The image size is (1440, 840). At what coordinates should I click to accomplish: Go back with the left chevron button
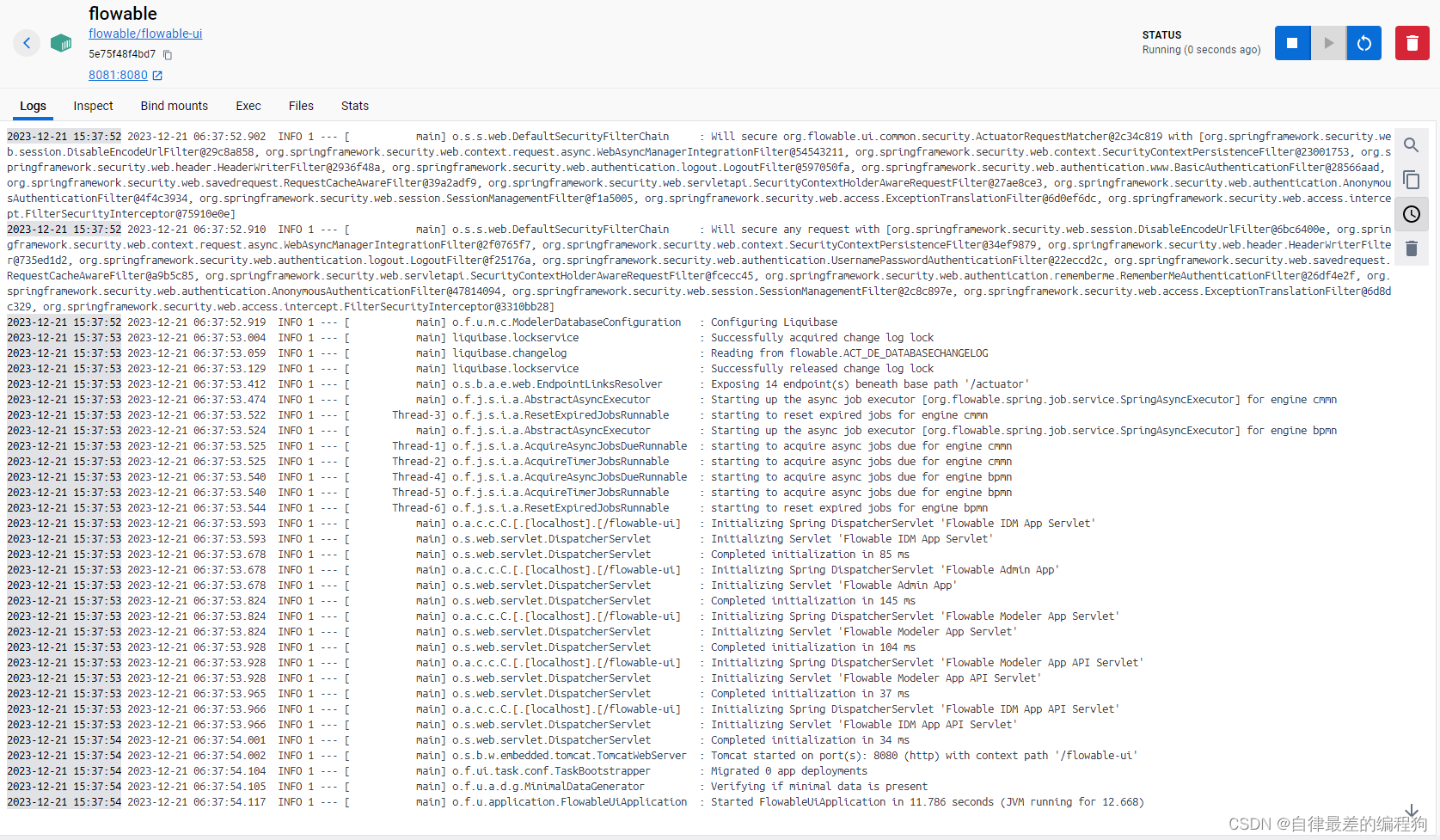pos(27,43)
